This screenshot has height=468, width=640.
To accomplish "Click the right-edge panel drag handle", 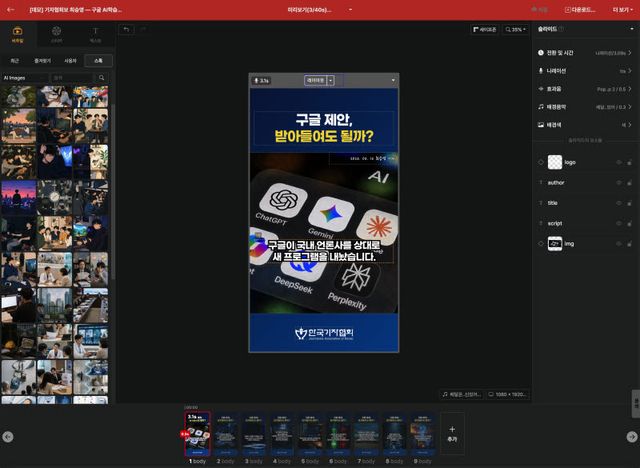I will tap(636, 404).
